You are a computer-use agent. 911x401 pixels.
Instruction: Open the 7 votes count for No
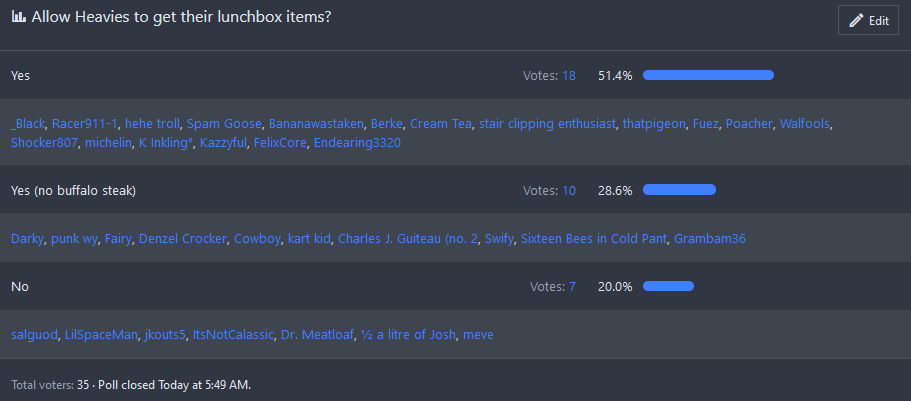[x=572, y=286]
